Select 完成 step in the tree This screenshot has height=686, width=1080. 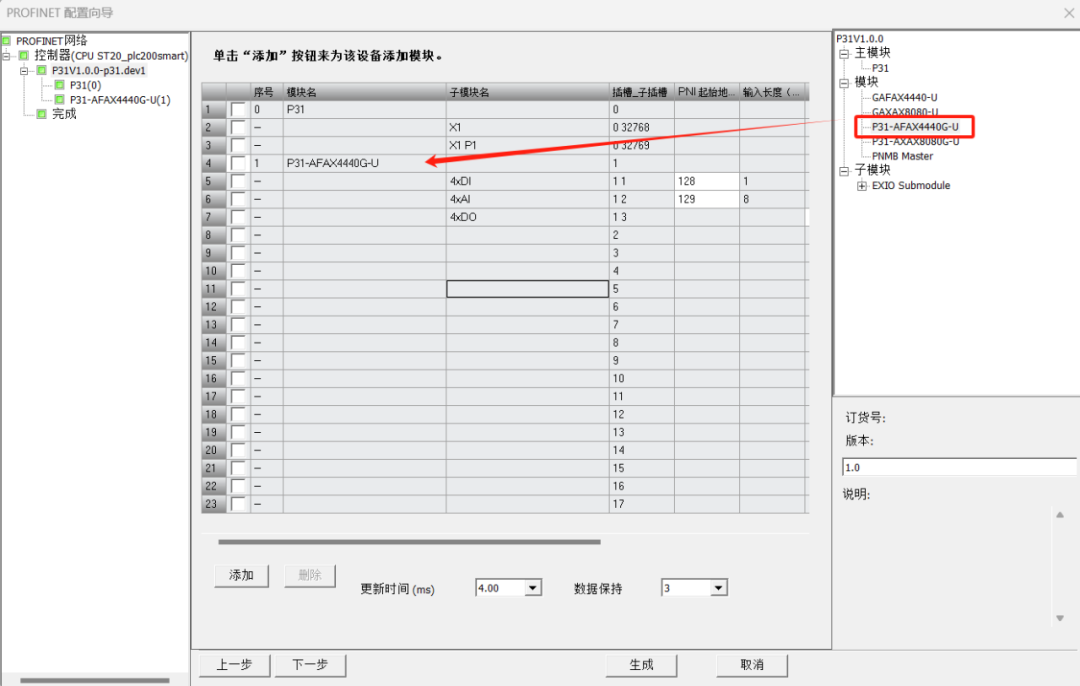(64, 114)
